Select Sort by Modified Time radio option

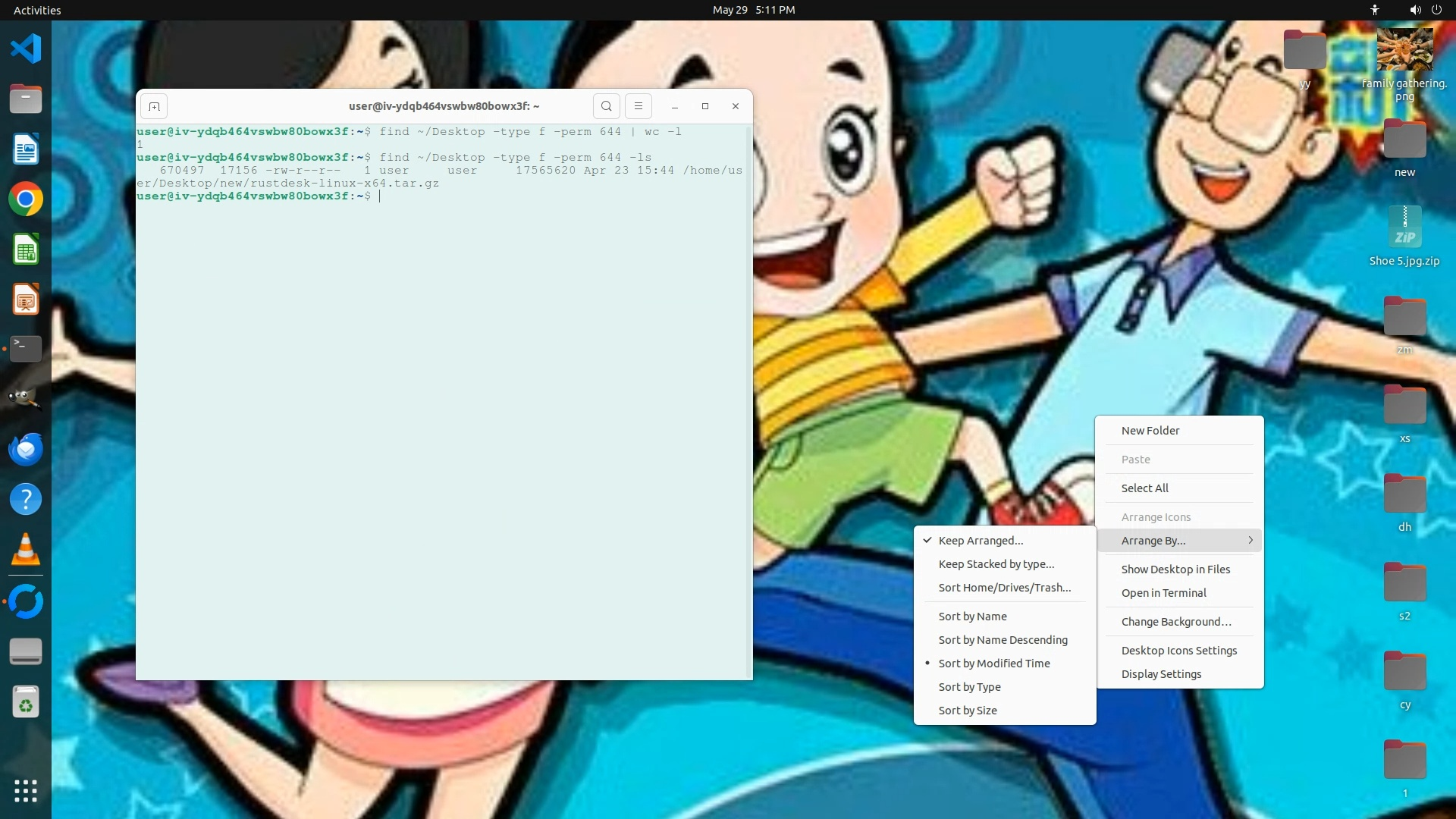(x=994, y=664)
